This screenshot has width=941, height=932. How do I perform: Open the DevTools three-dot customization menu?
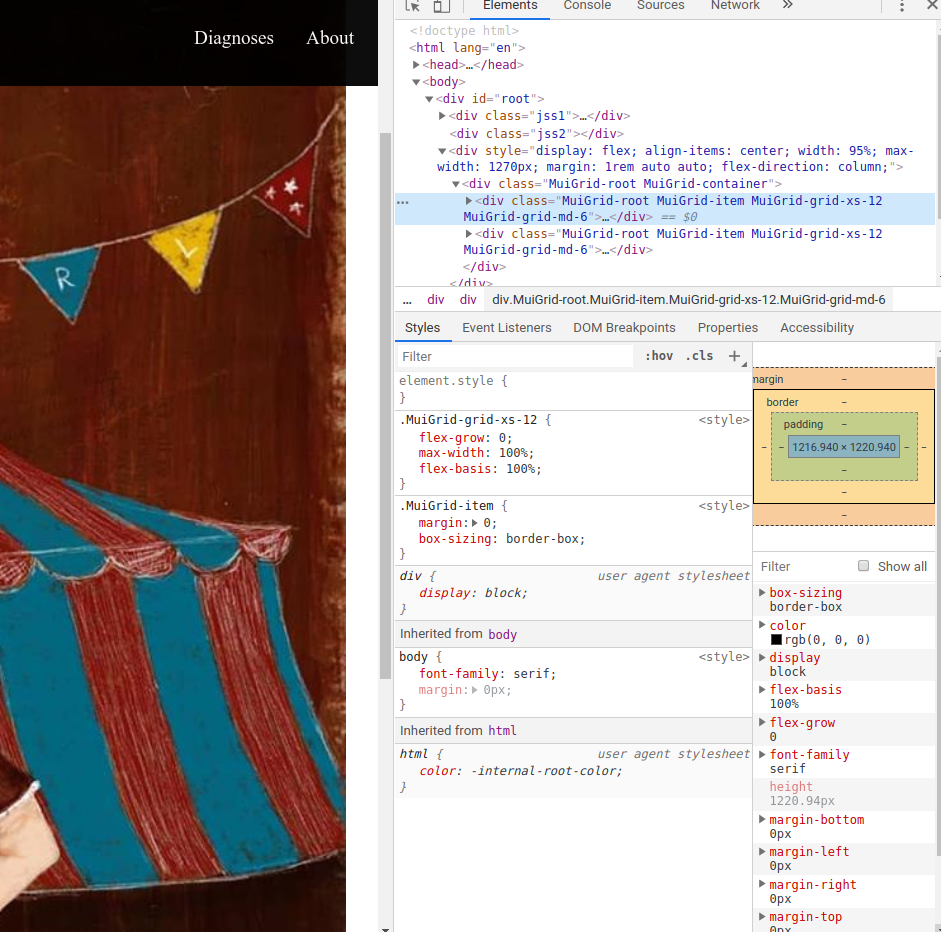(902, 7)
